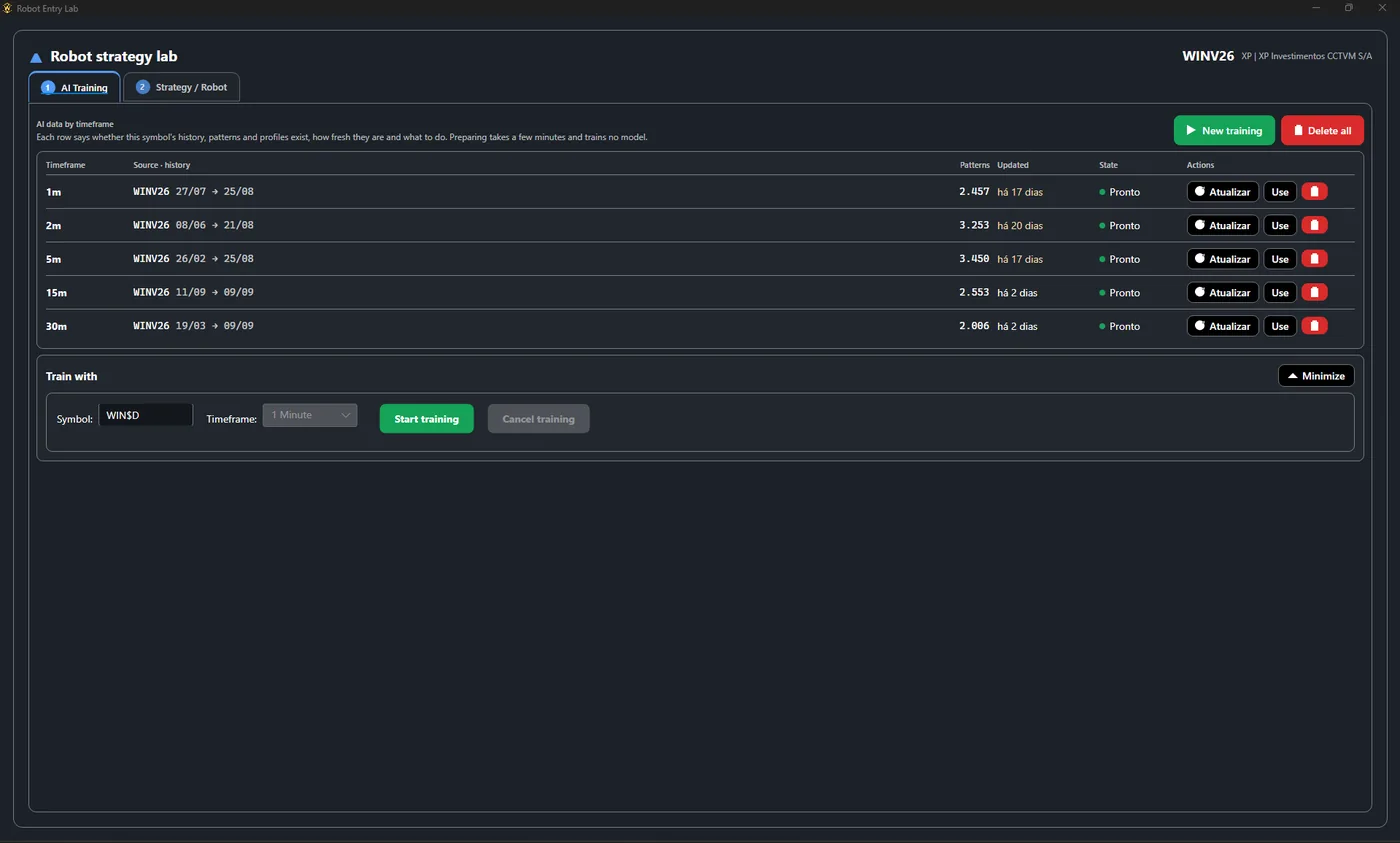Start a New training

pos(1224,130)
